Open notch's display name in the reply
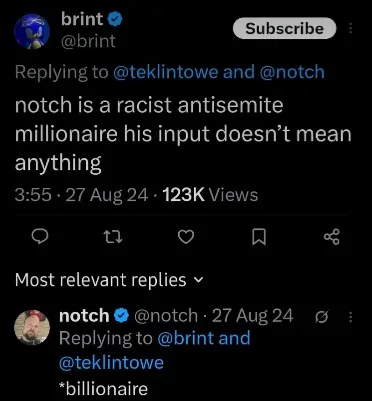Viewport: 372px width, 401px height. (x=84, y=316)
